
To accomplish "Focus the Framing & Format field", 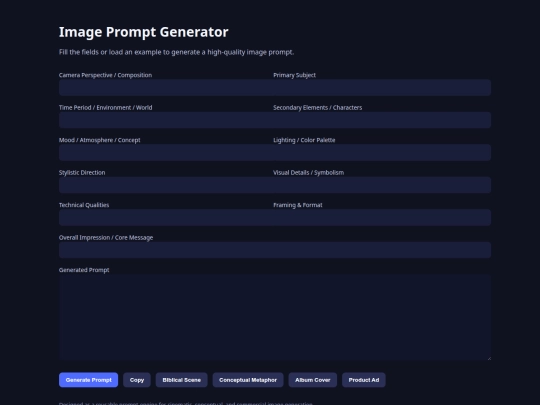I will [382, 217].
